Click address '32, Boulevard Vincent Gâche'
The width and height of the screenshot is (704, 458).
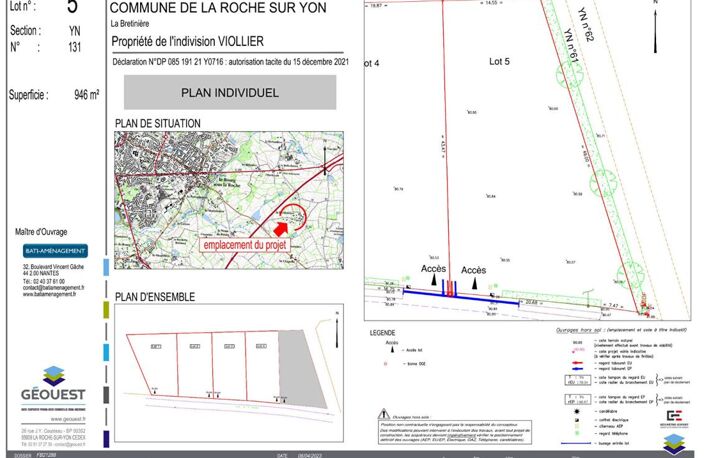click(x=53, y=267)
